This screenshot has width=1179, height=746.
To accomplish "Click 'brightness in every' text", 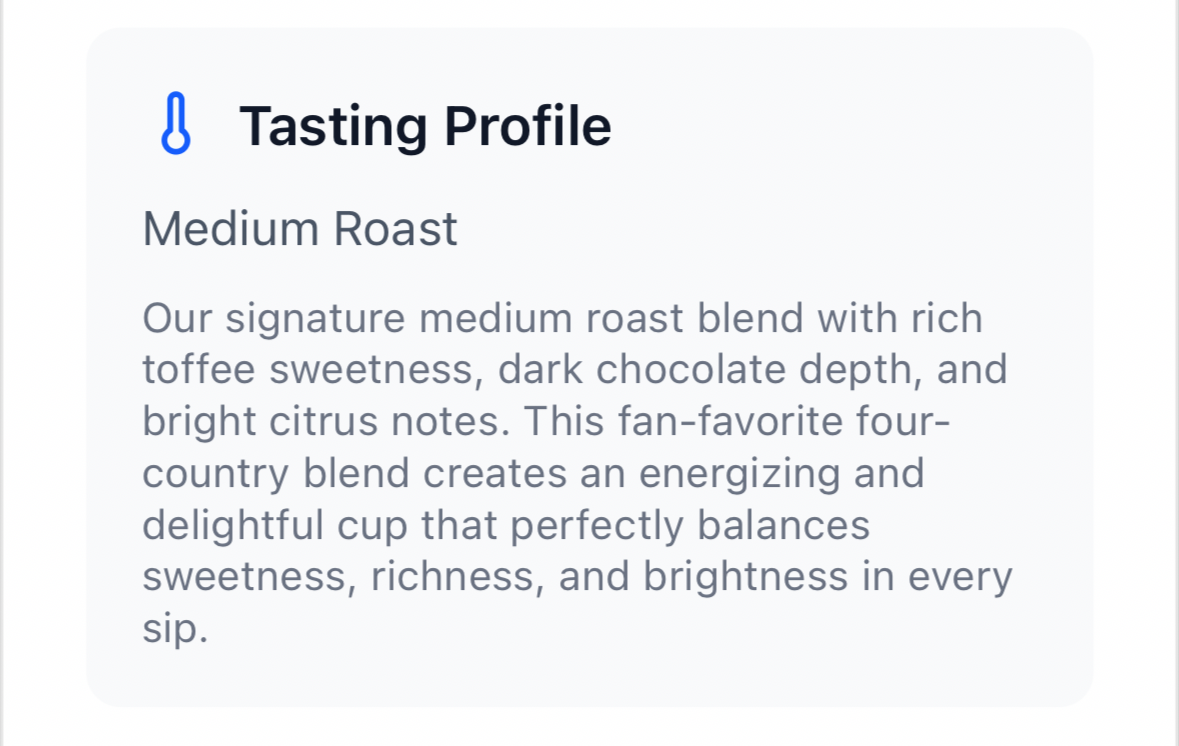I will (828, 578).
